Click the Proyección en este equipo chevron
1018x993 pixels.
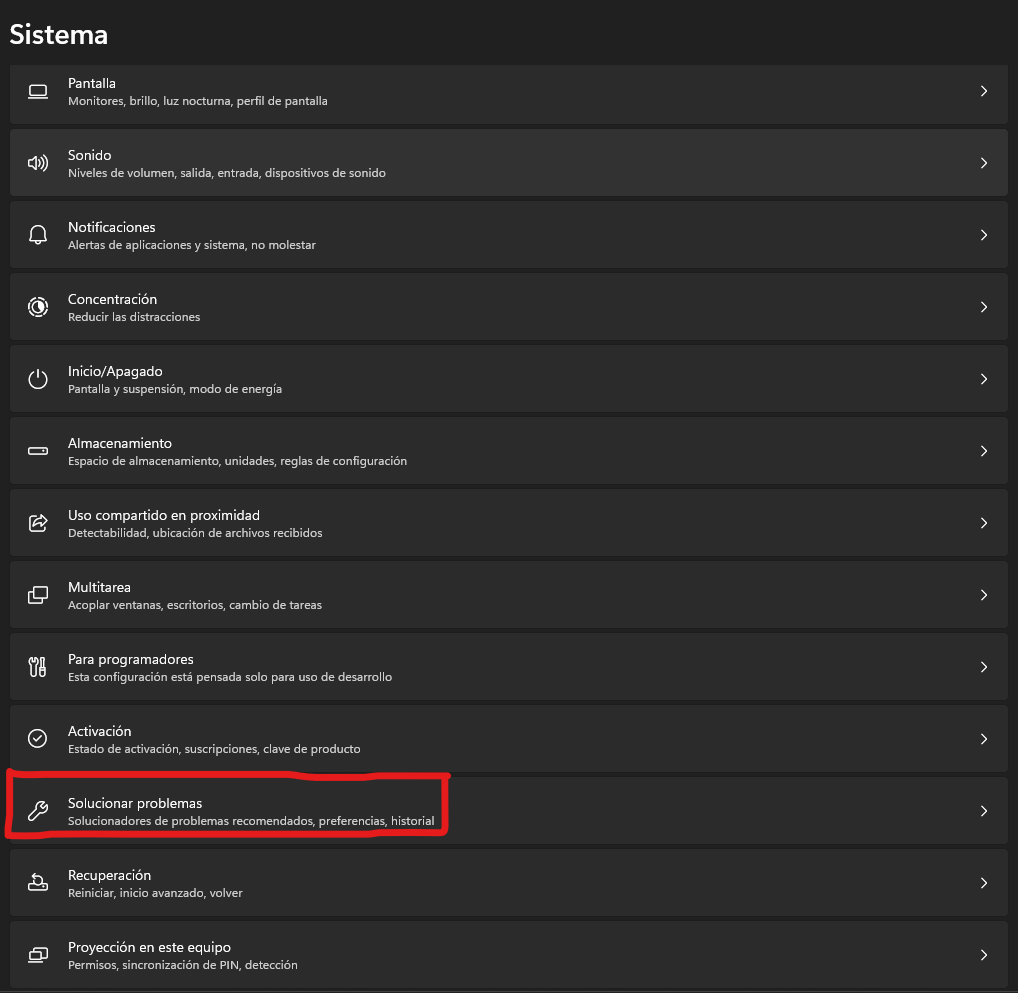point(984,955)
